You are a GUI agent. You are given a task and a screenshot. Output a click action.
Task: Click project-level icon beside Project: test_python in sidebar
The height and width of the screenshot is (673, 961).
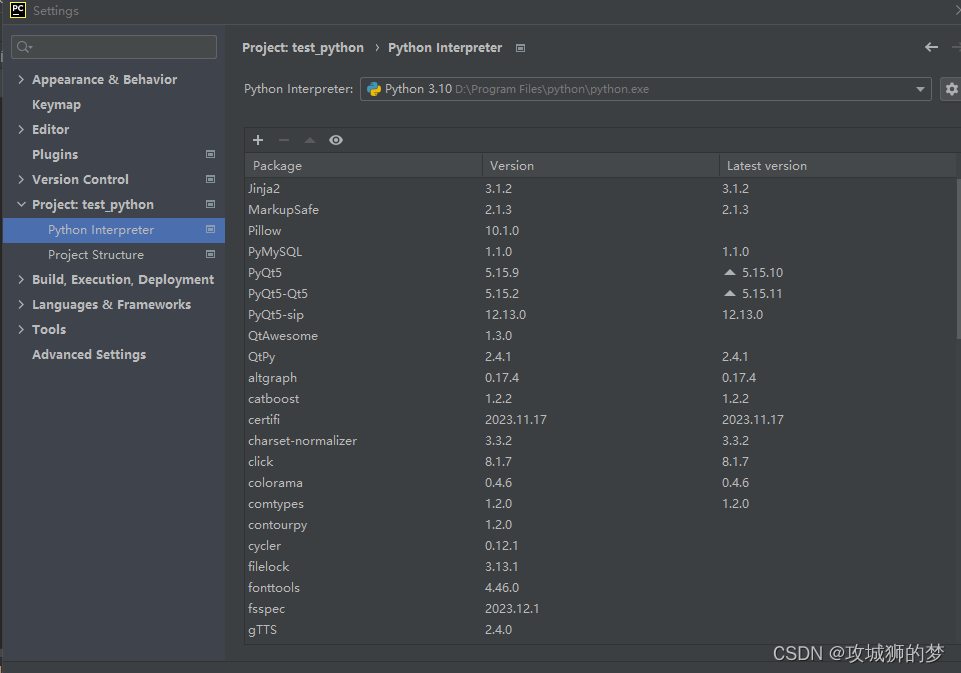210,204
